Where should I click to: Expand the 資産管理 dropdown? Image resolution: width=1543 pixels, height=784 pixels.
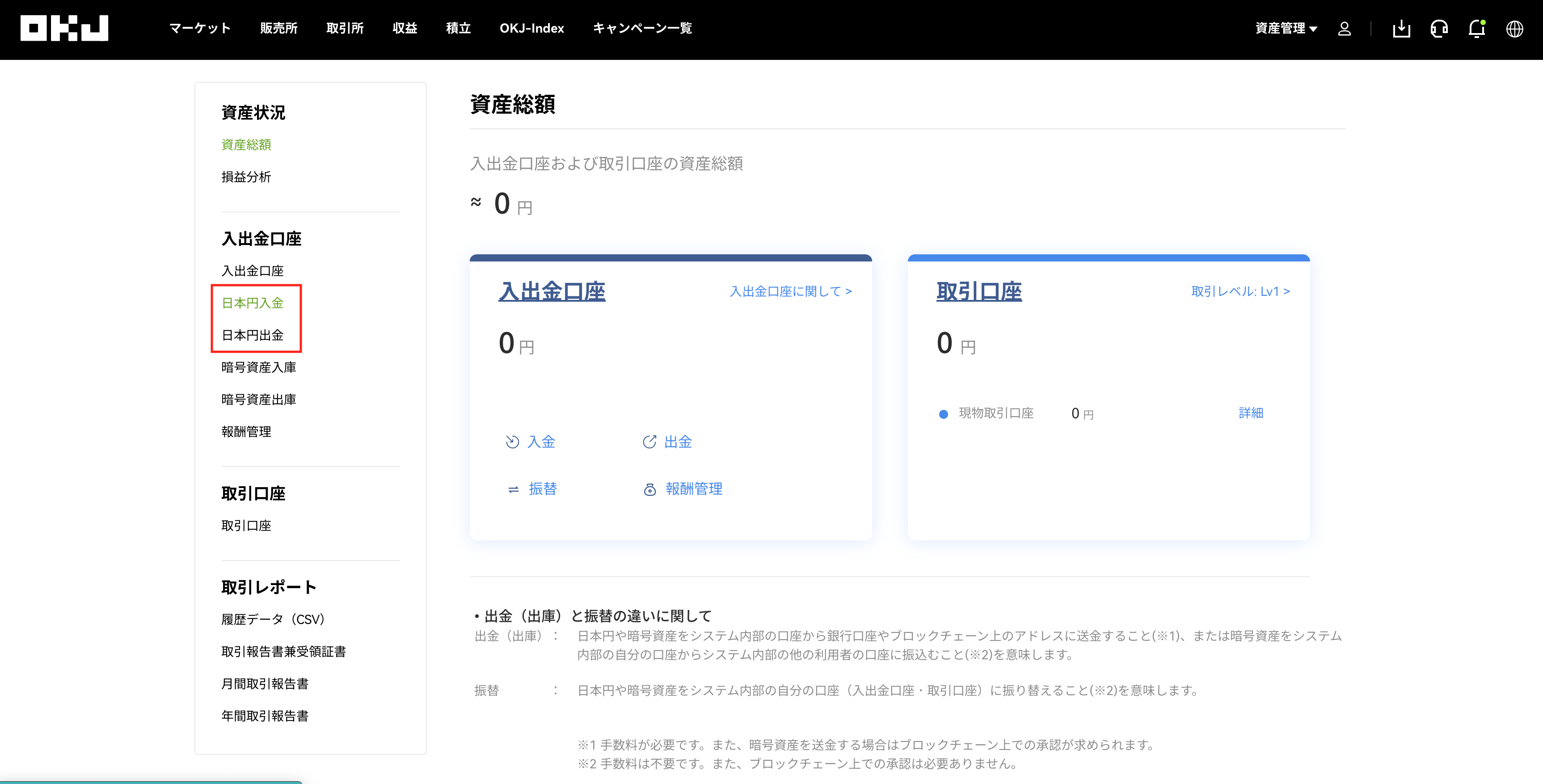pos(1286,28)
